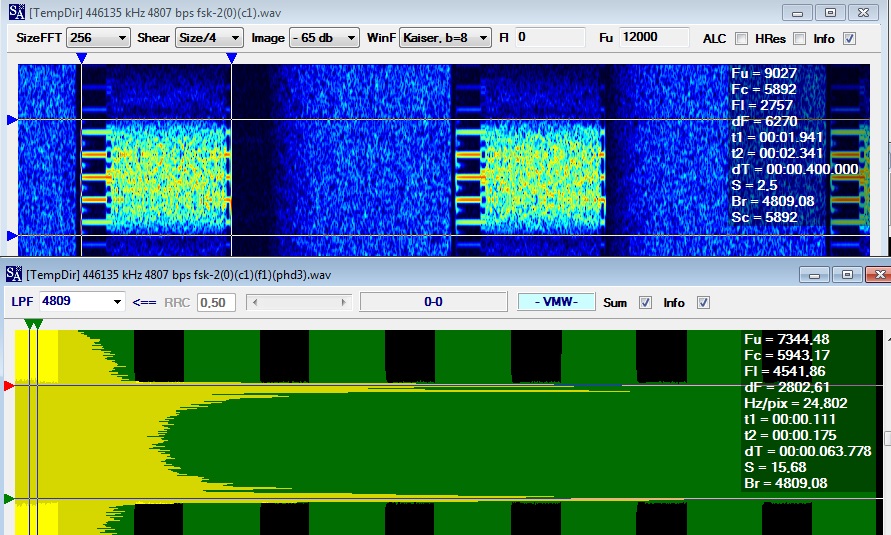Click the dT = 00:00.063.778 readout
891x535 pixels.
[x=807, y=452]
